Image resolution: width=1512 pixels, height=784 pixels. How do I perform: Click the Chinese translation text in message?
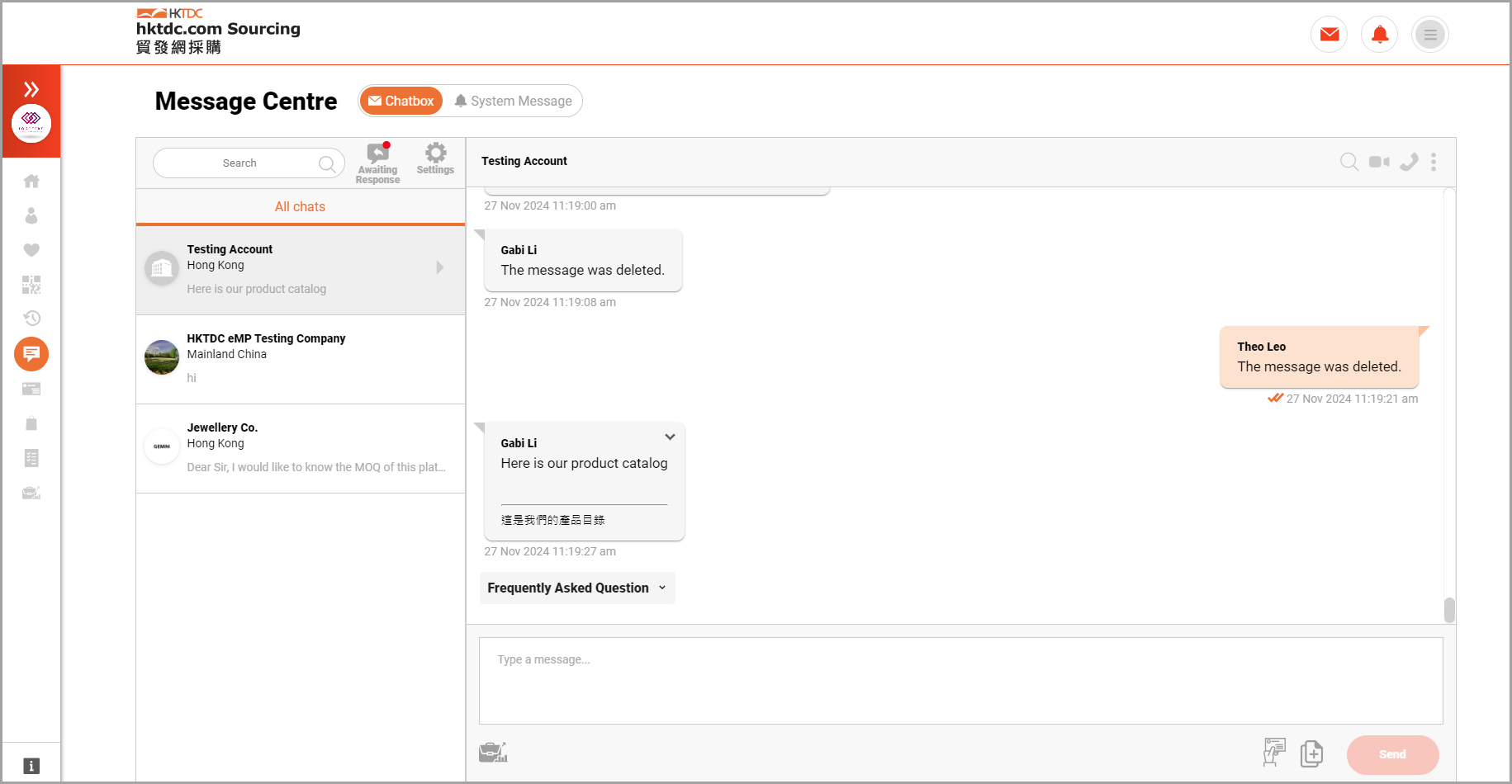[552, 520]
